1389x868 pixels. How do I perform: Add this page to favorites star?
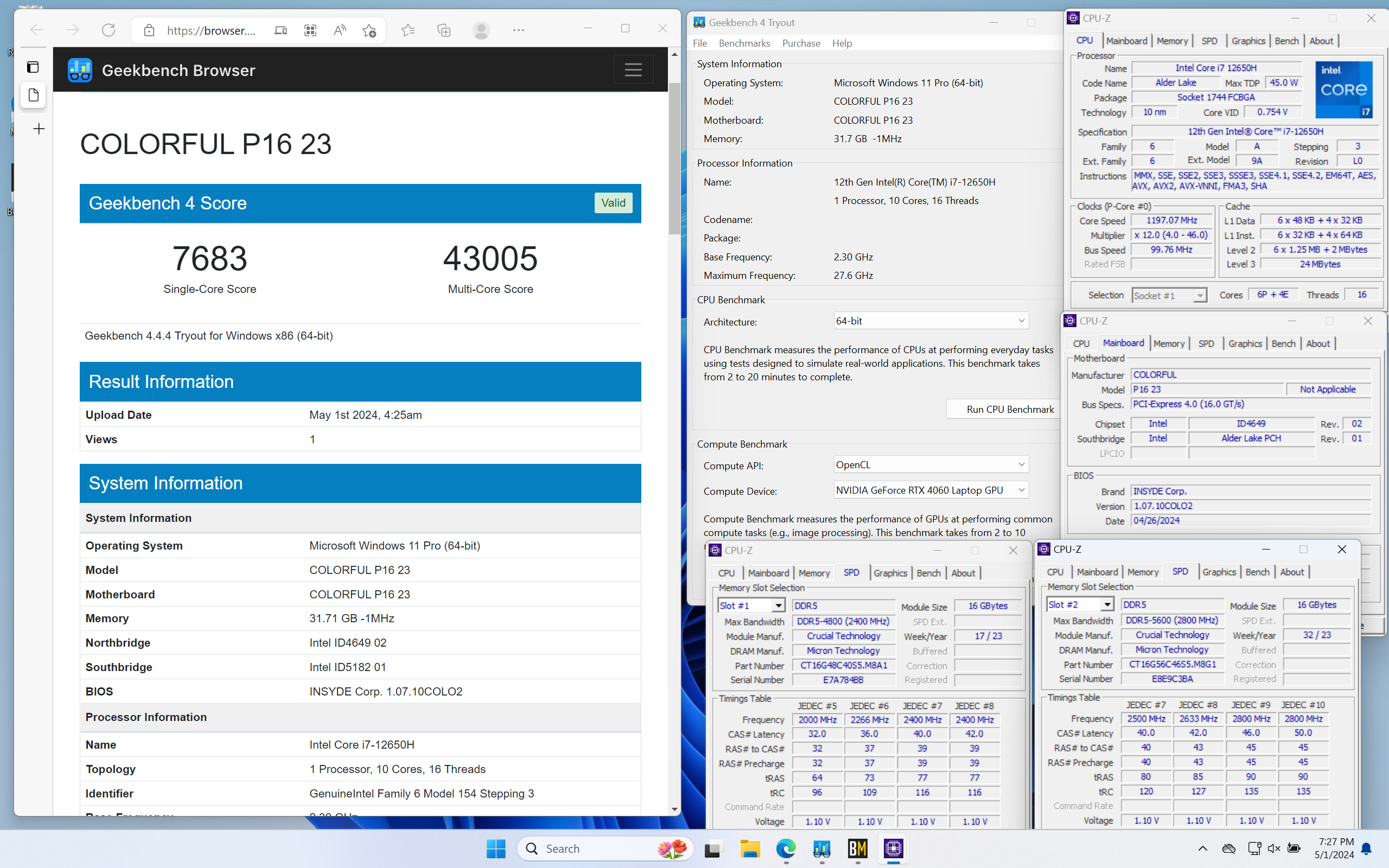point(369,30)
